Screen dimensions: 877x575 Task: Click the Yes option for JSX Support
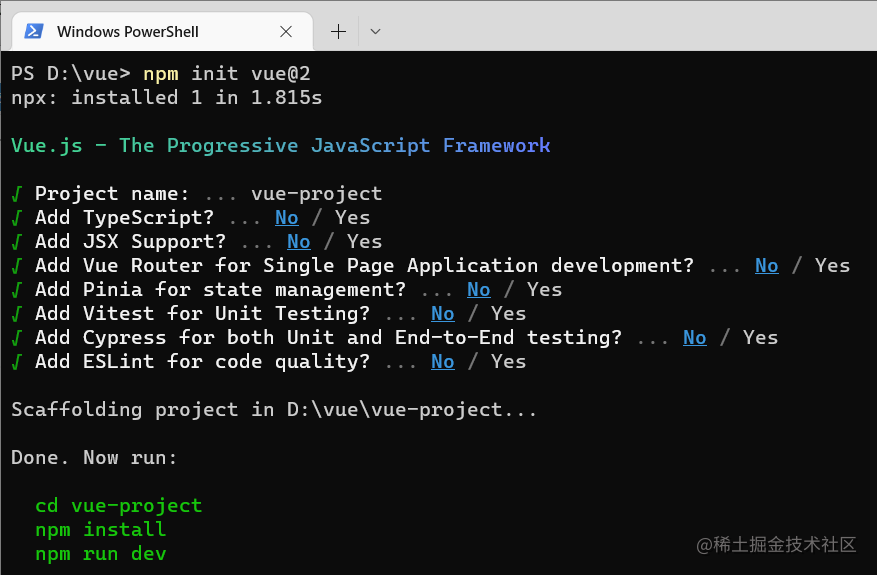pos(364,242)
